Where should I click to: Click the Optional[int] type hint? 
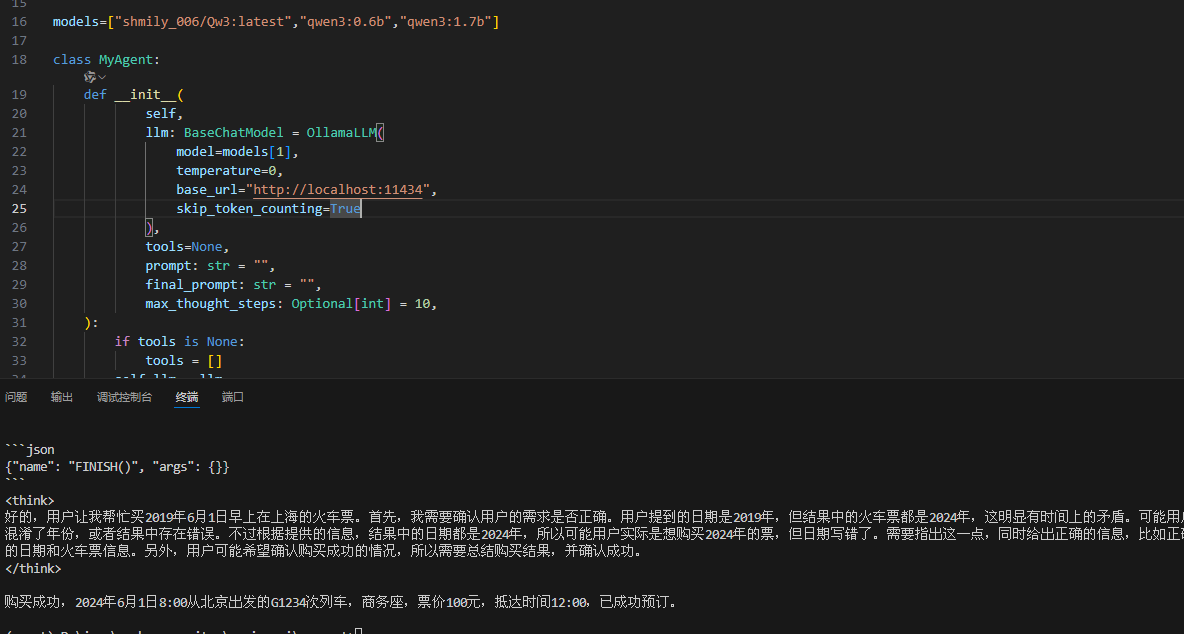[x=341, y=303]
